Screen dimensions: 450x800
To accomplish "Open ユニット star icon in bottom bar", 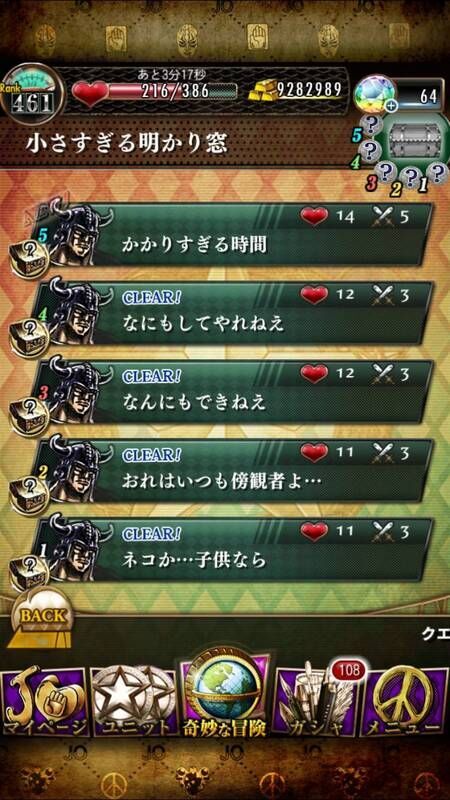I will (133, 702).
